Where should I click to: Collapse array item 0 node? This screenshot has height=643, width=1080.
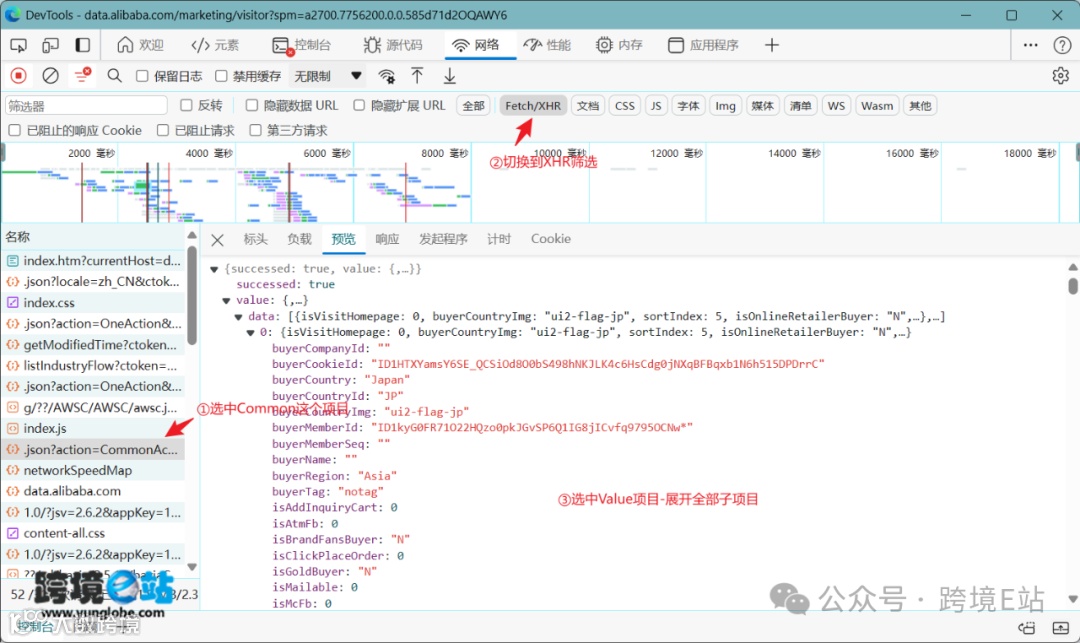251,333
